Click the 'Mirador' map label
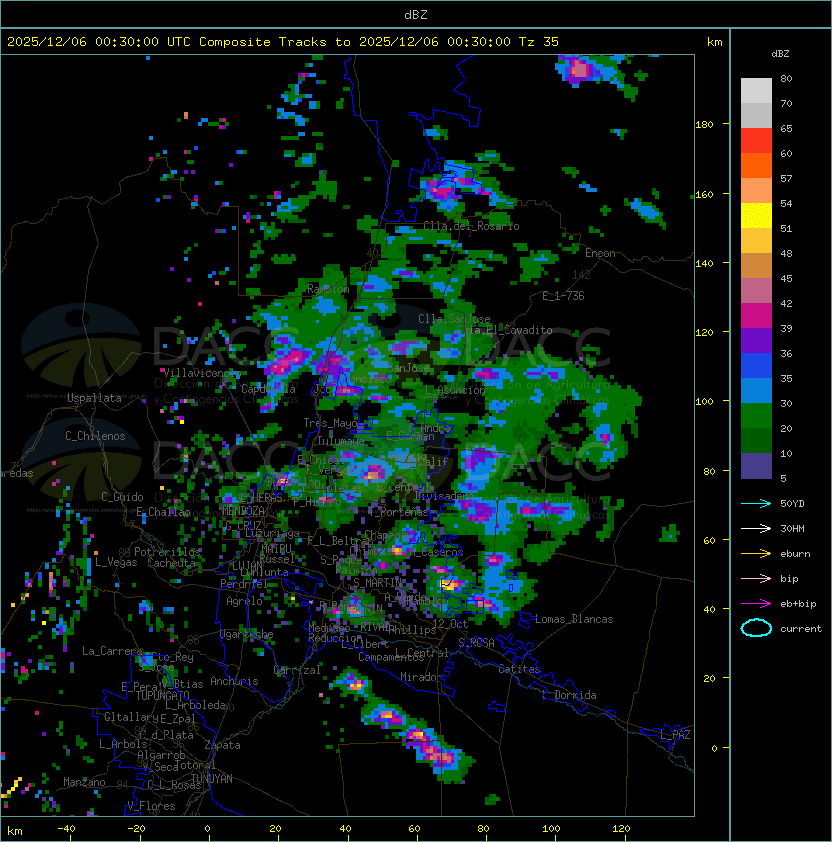This screenshot has width=832, height=842. (x=421, y=677)
